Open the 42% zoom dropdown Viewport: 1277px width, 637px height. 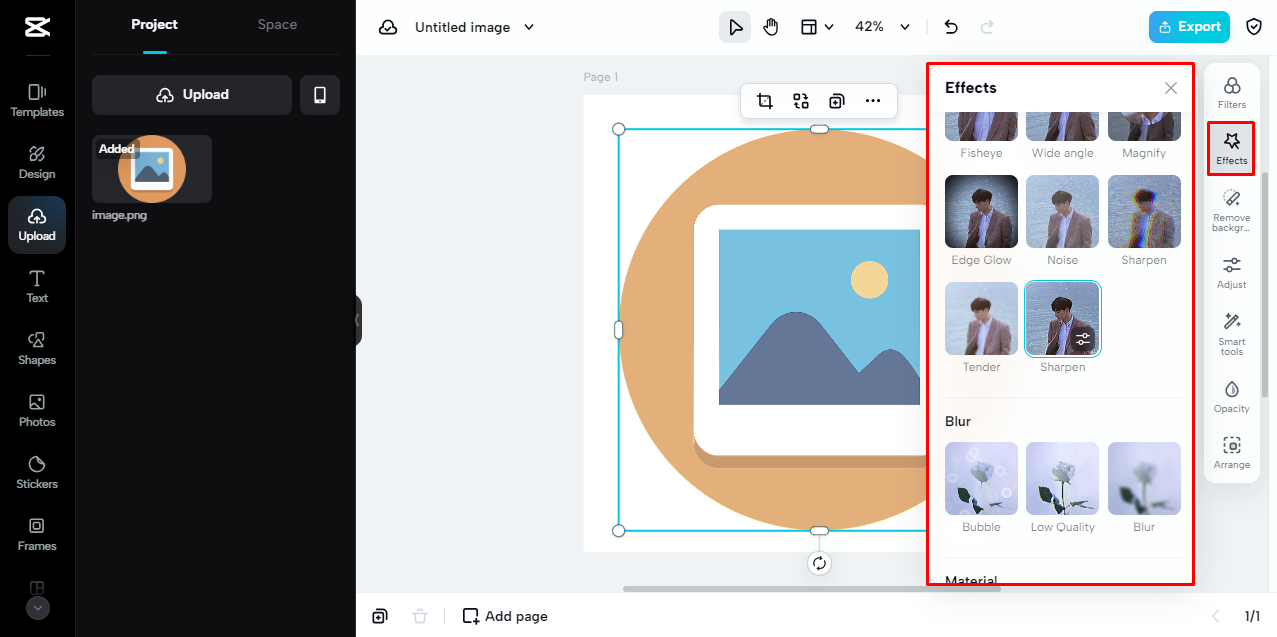pos(882,27)
